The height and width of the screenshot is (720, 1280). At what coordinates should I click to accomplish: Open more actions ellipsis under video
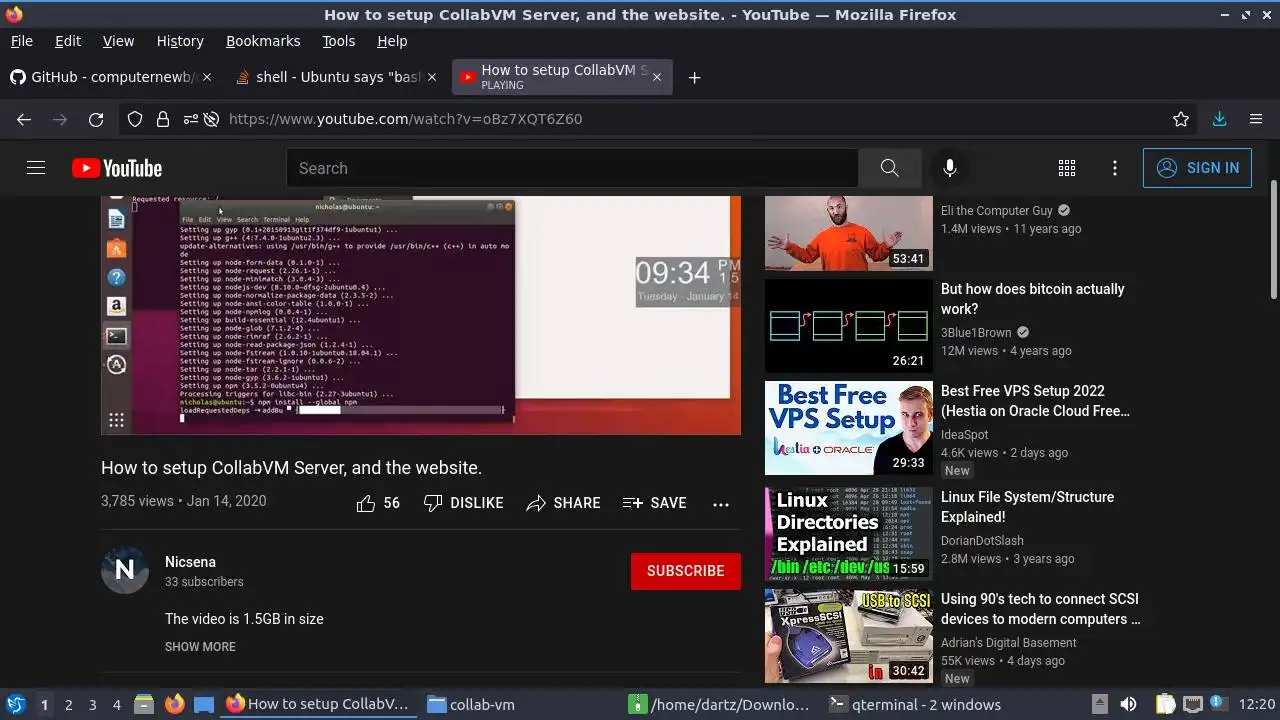[x=721, y=504]
